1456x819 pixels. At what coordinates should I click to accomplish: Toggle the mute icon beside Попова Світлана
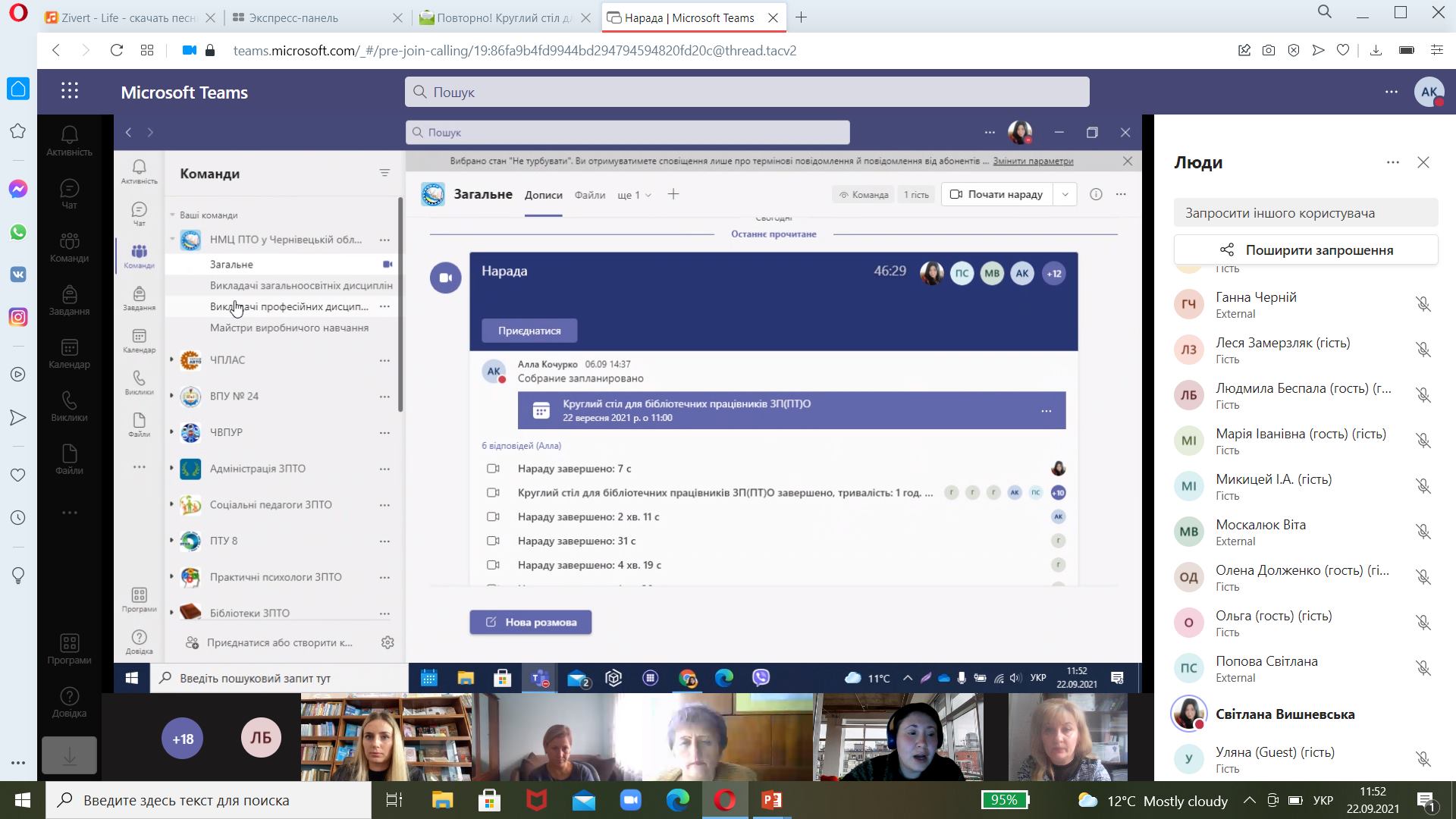1423,668
